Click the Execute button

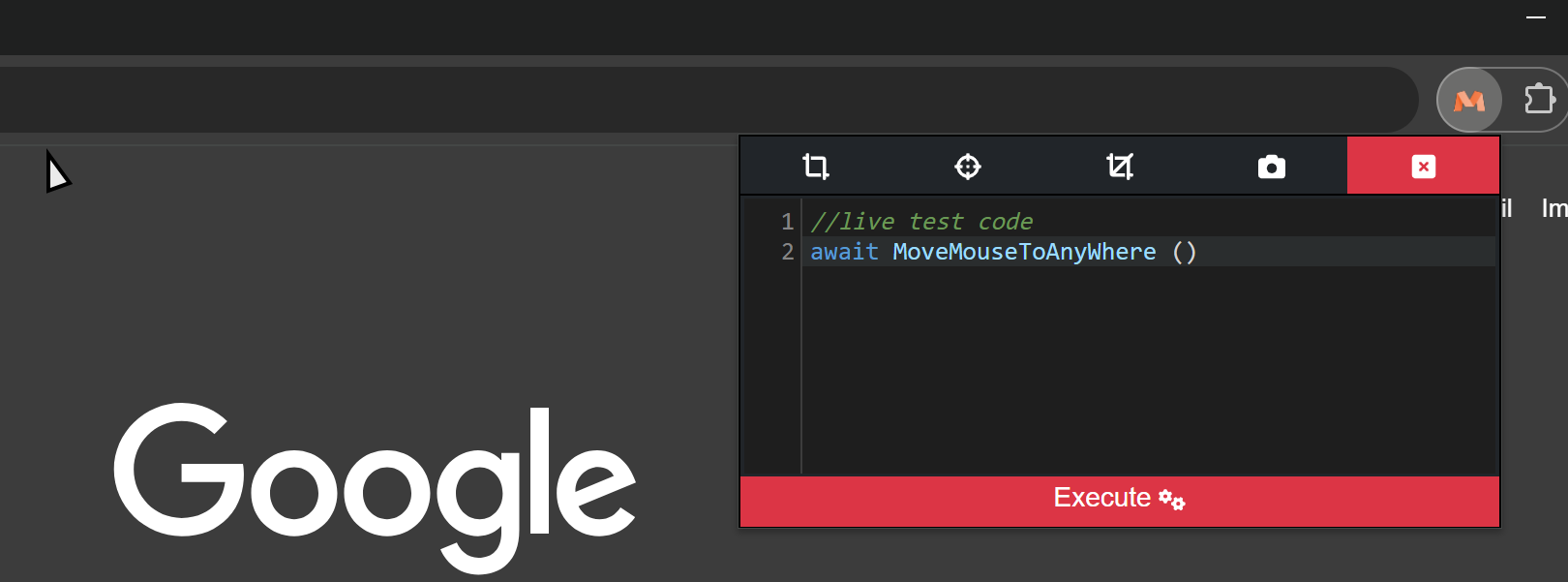(1120, 501)
